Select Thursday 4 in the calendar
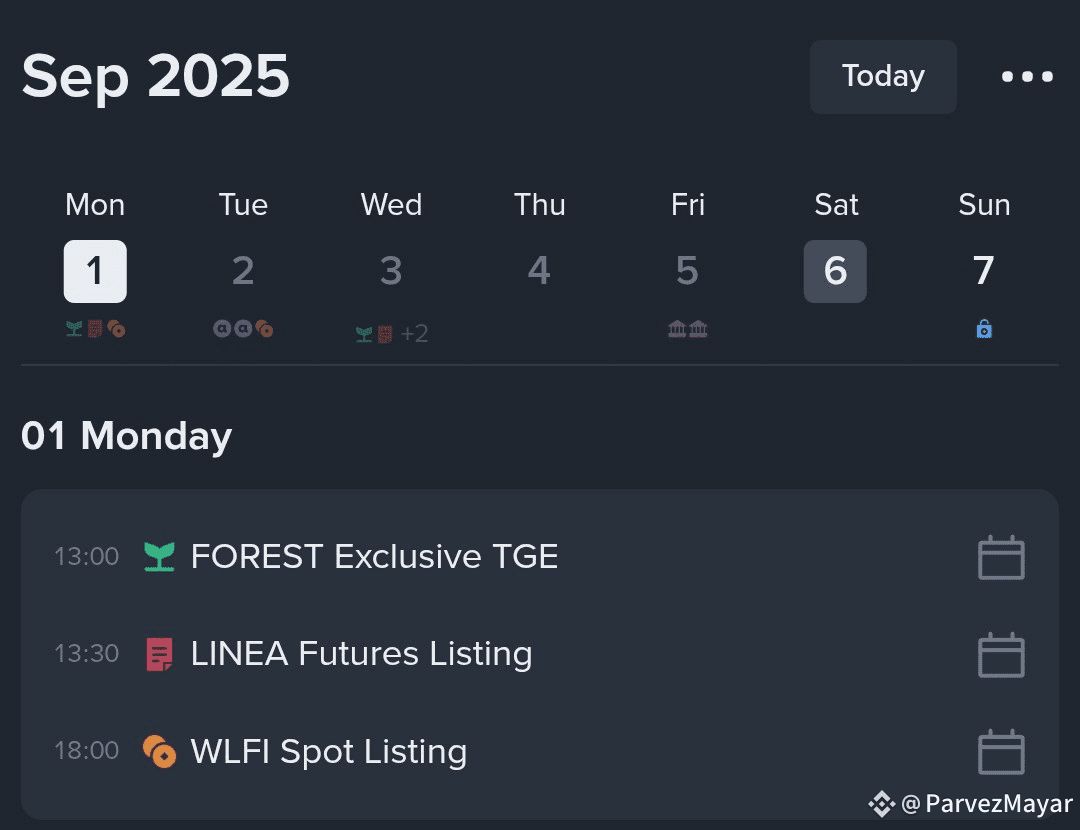 coord(539,271)
